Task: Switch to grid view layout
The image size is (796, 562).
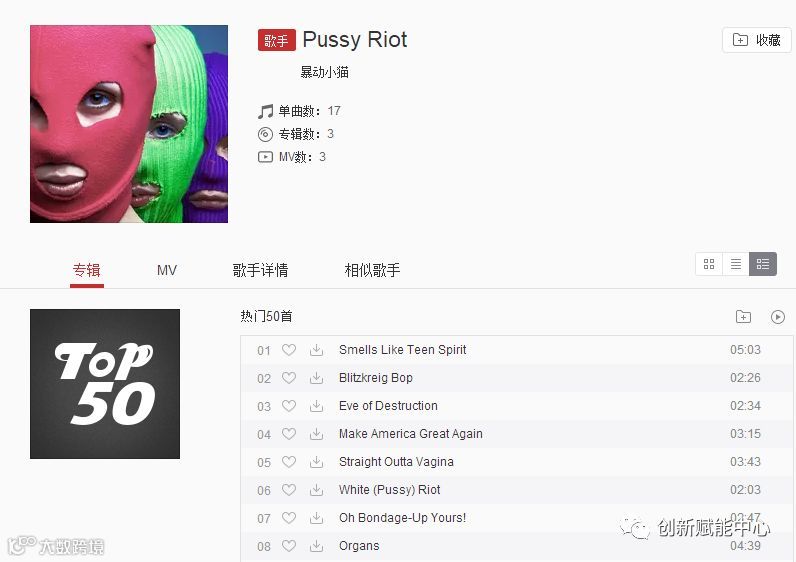Action: (709, 264)
